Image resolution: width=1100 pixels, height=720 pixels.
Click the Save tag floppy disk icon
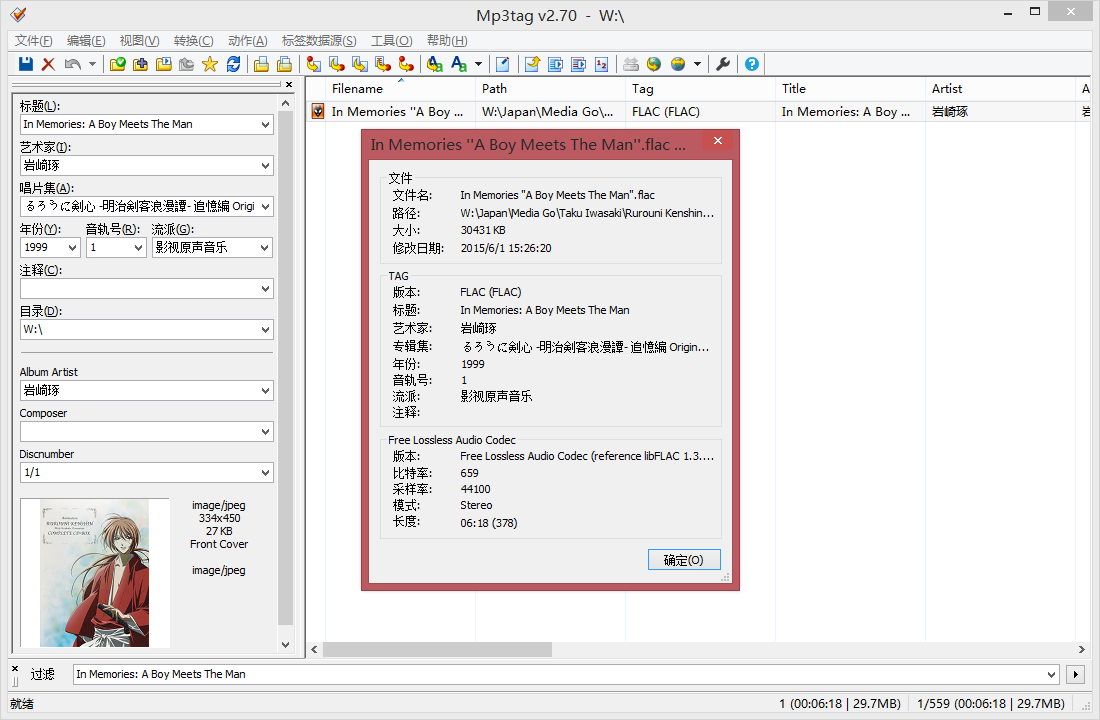(26, 64)
